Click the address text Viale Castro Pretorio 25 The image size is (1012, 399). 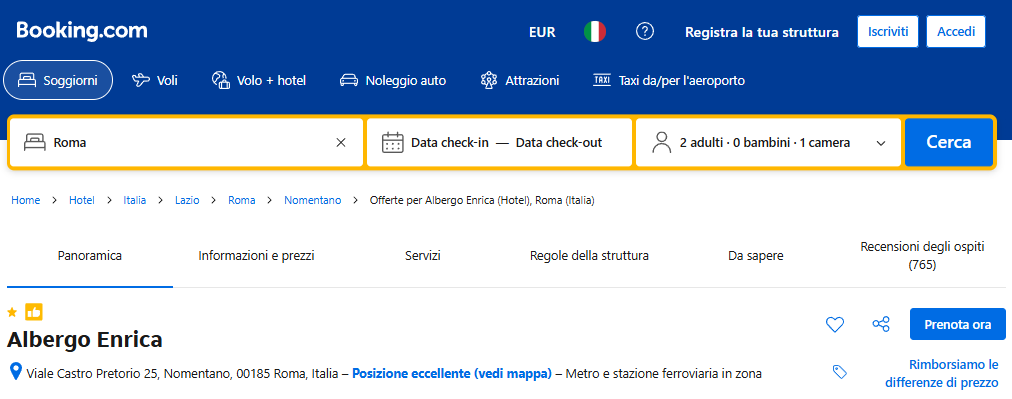92,373
